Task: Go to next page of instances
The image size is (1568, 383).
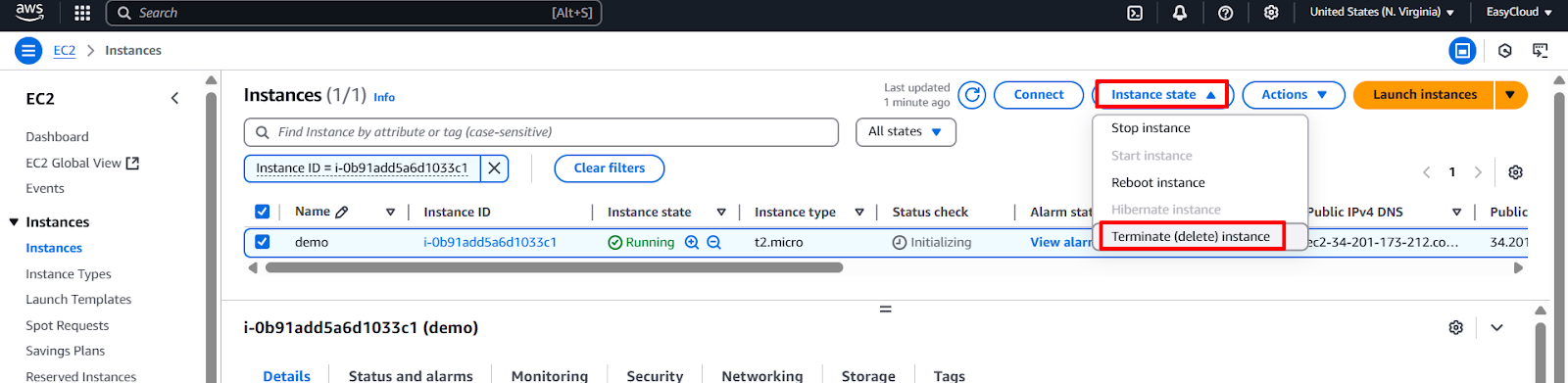Action: [1478, 172]
